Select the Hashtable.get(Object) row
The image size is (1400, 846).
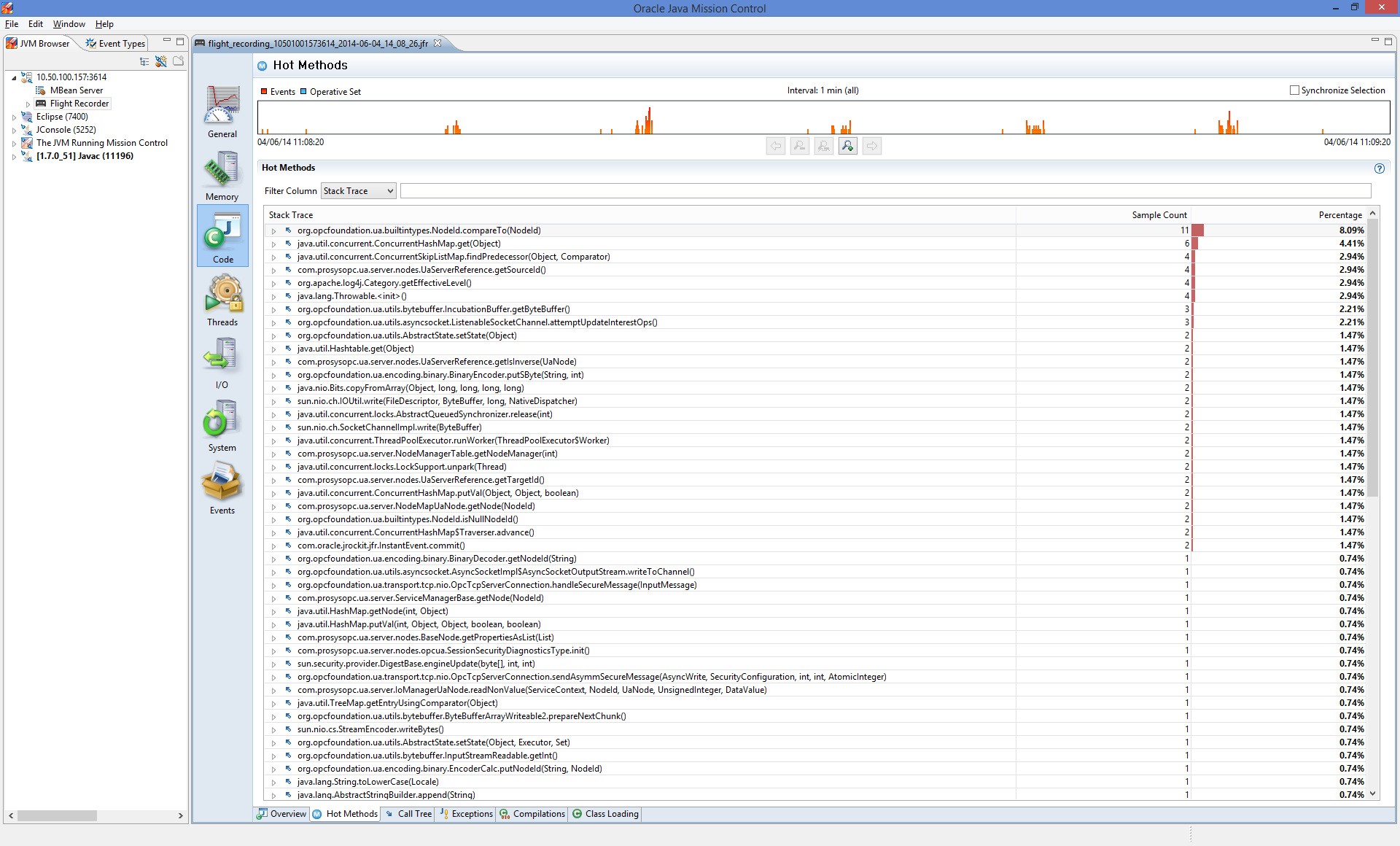pyautogui.click(x=815, y=349)
